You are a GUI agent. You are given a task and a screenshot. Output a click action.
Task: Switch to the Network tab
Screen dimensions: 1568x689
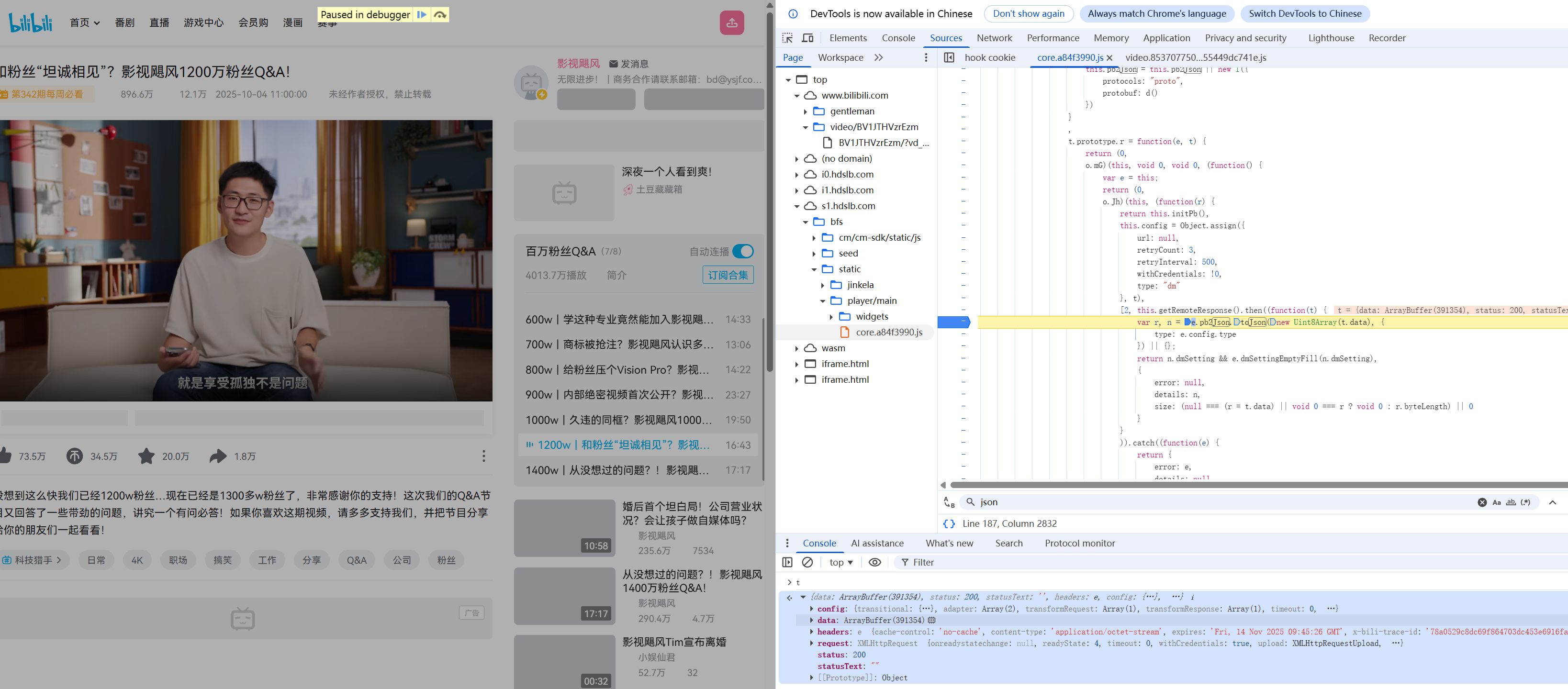(994, 38)
